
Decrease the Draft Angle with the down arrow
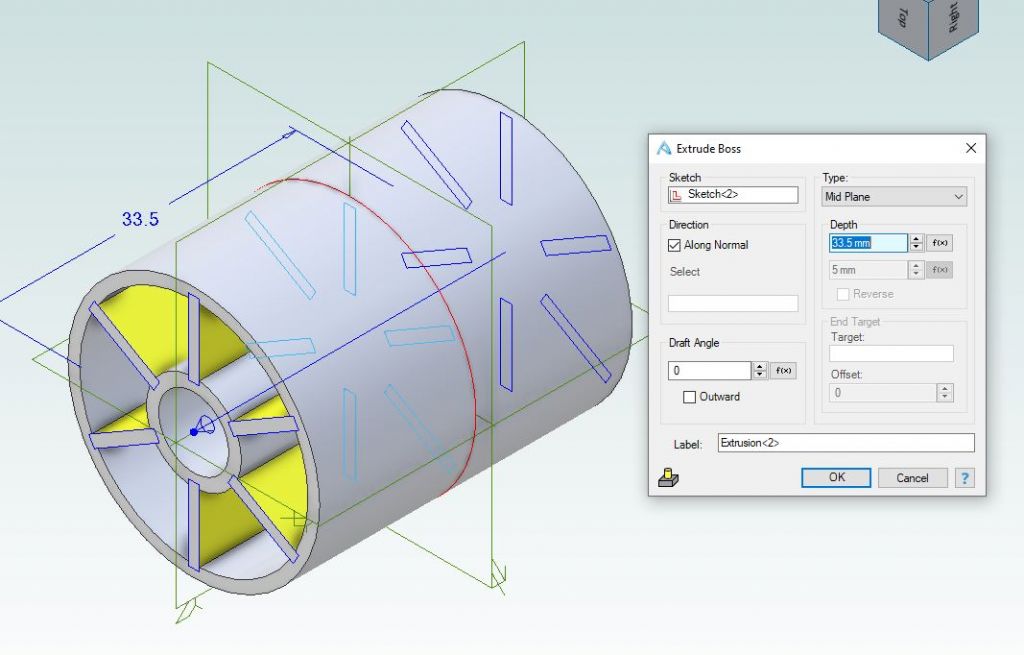760,375
